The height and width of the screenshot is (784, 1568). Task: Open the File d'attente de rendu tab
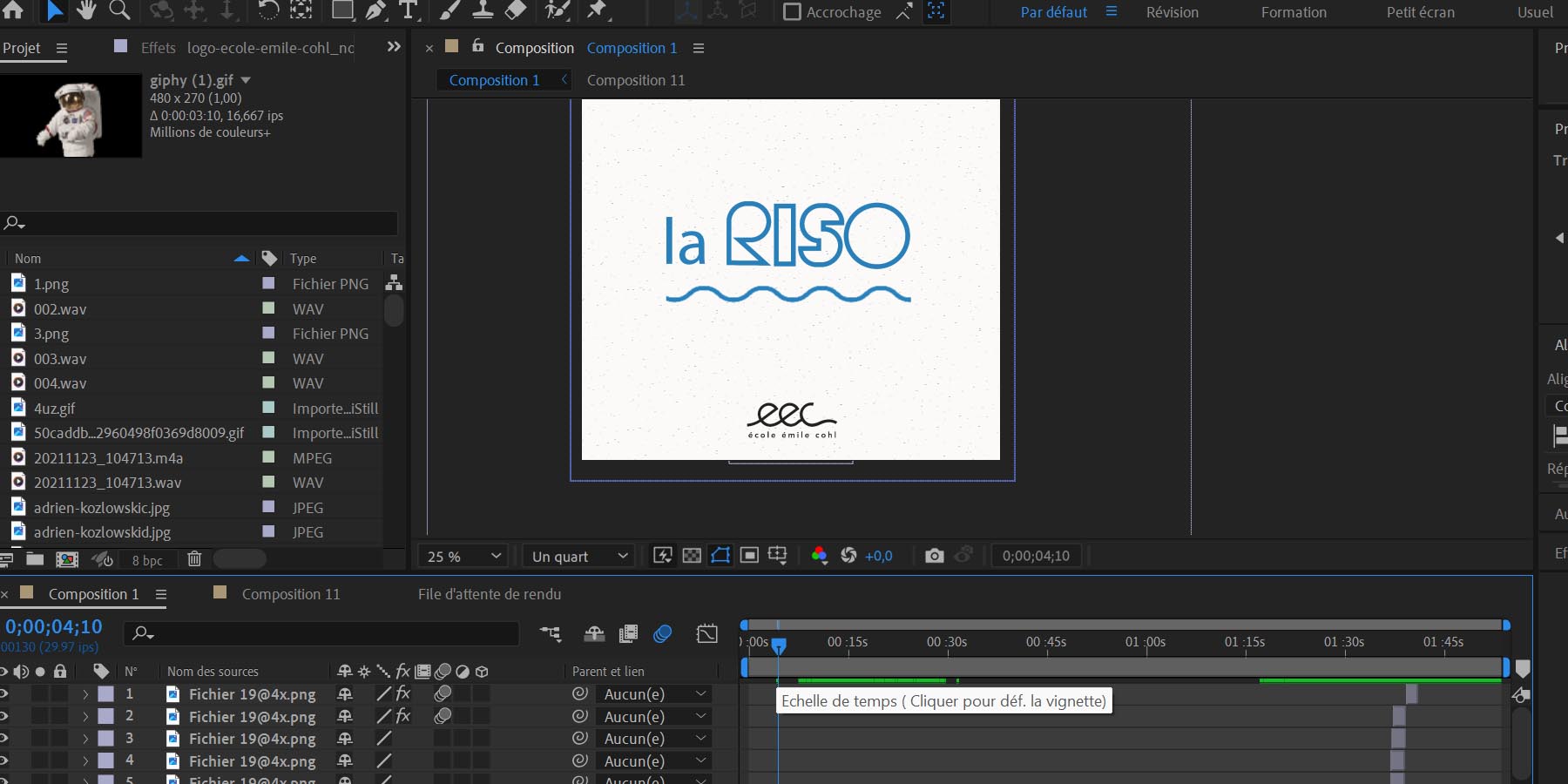point(490,594)
